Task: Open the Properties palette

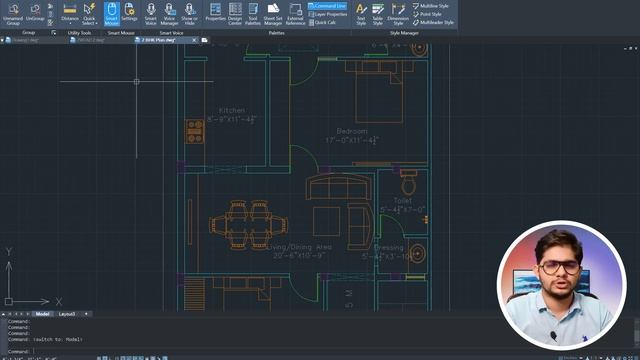Action: coord(216,12)
